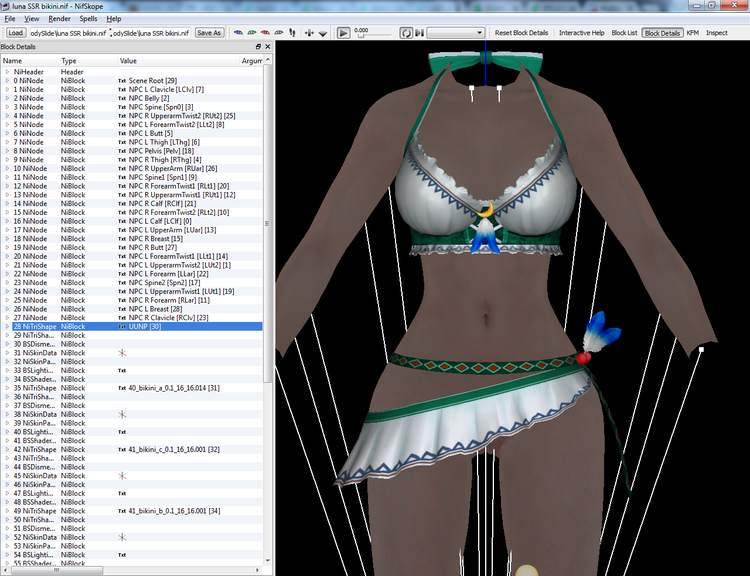Screen dimensions: 750x576
Task: Click the Txt icon on 47 BSLighti row
Action: pyautogui.click(x=122, y=493)
